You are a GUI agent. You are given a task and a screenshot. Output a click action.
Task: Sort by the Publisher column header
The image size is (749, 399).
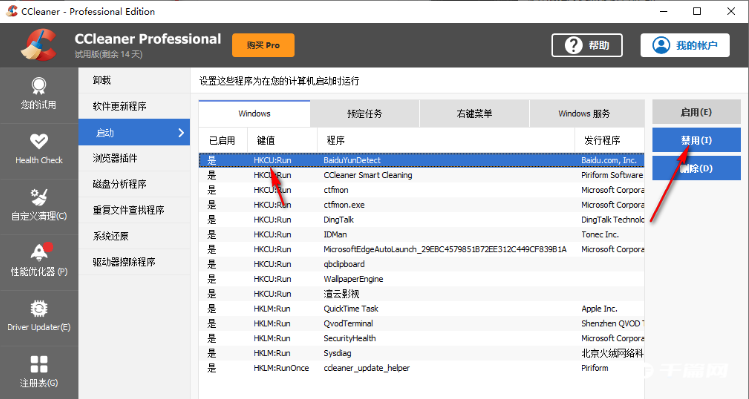click(610, 140)
